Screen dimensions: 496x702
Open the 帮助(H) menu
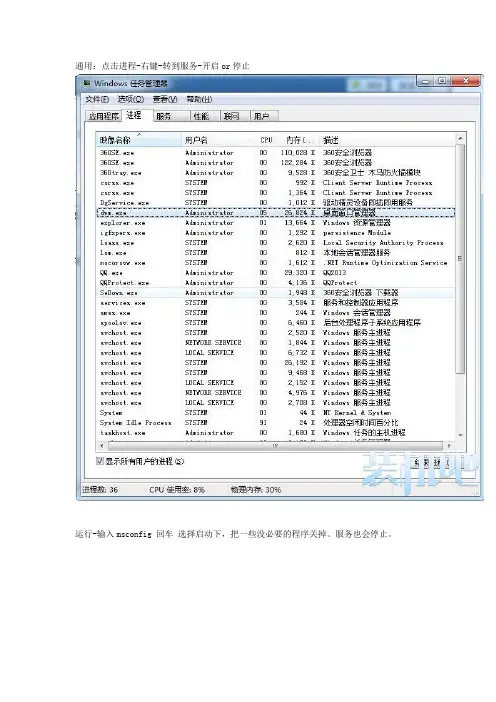tap(199, 99)
